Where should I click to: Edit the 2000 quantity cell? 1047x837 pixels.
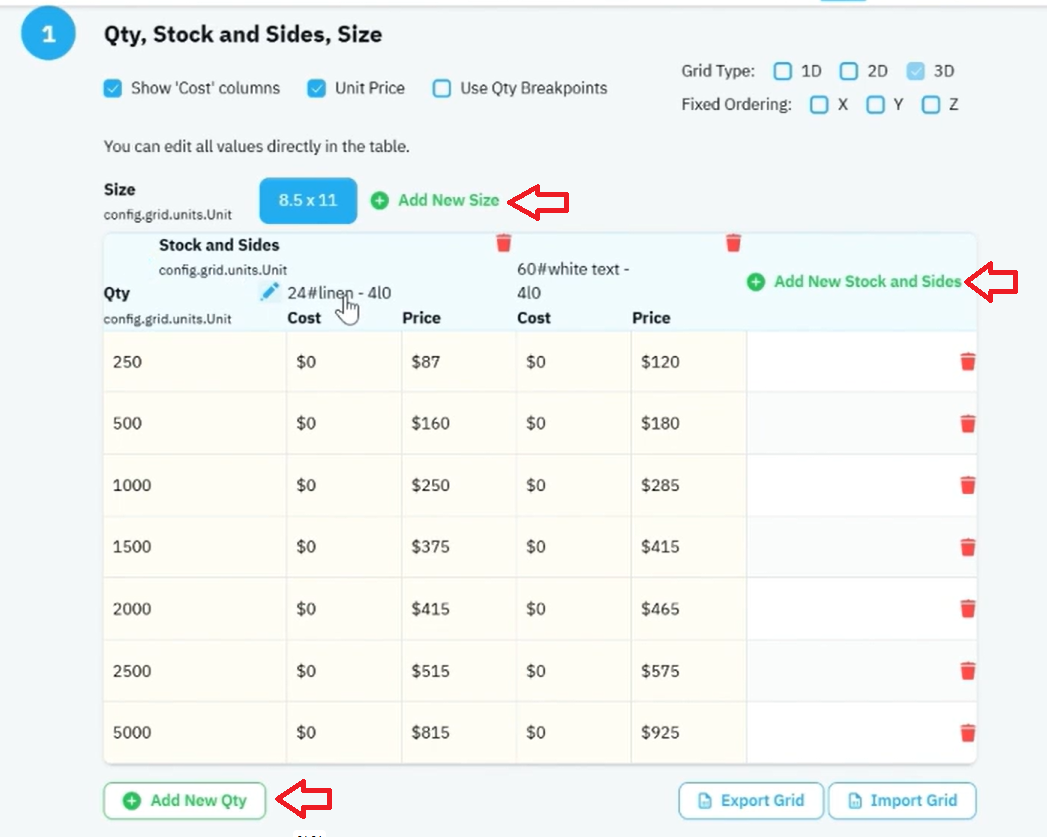click(x=195, y=609)
